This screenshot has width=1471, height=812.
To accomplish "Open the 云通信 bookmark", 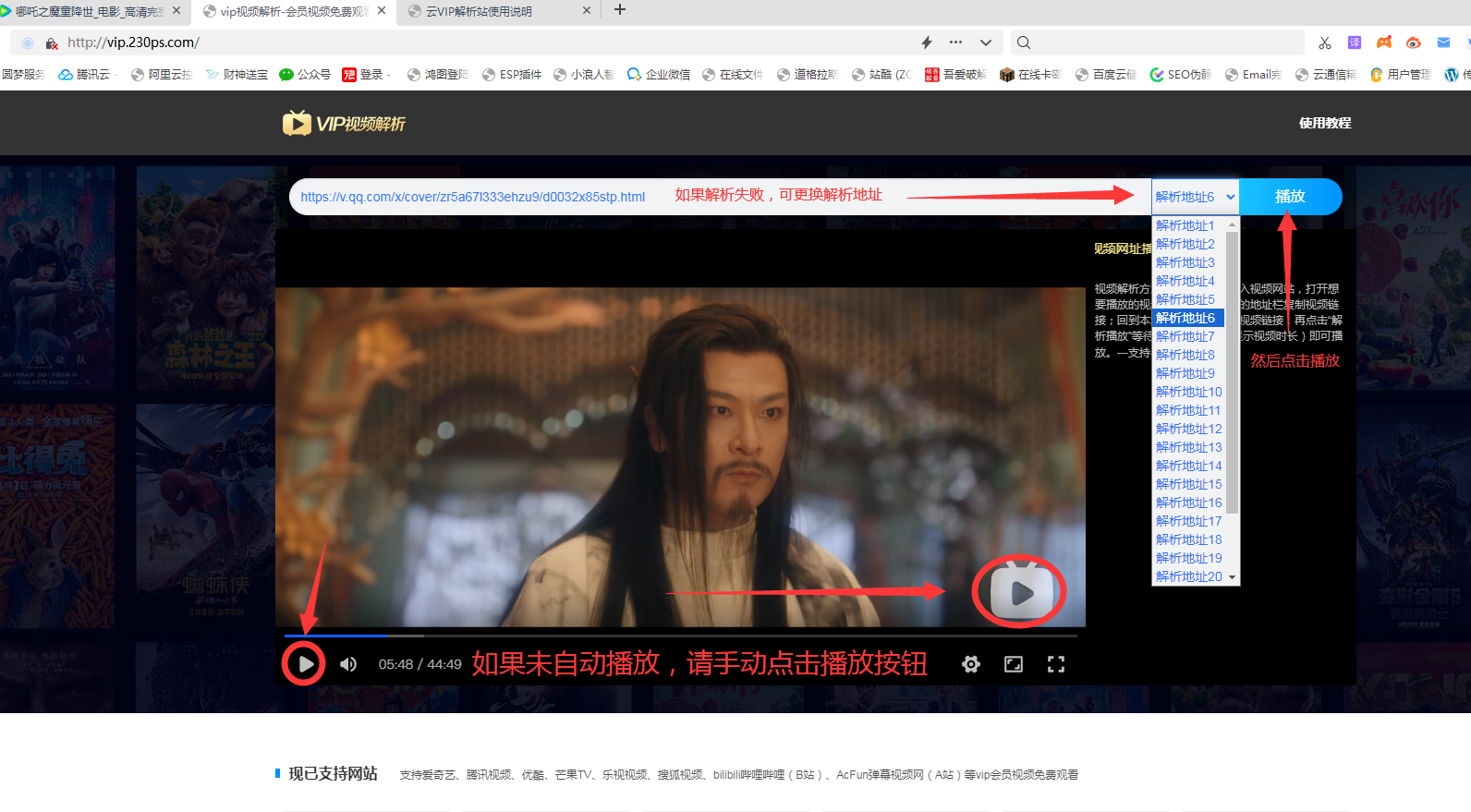I will pos(1326,75).
